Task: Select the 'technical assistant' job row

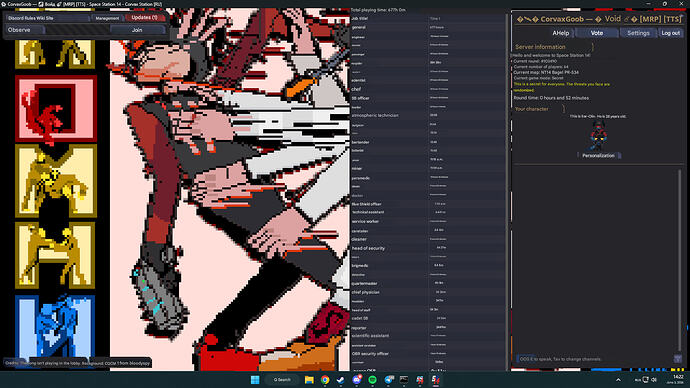Action: point(428,212)
